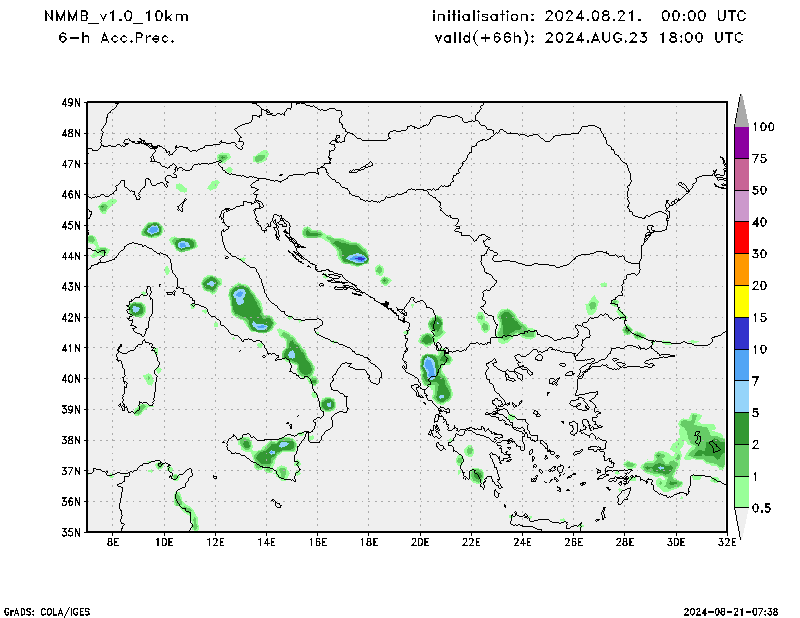Select the 20E longitude axis label
The width and height of the screenshot is (800, 618).
click(x=419, y=543)
